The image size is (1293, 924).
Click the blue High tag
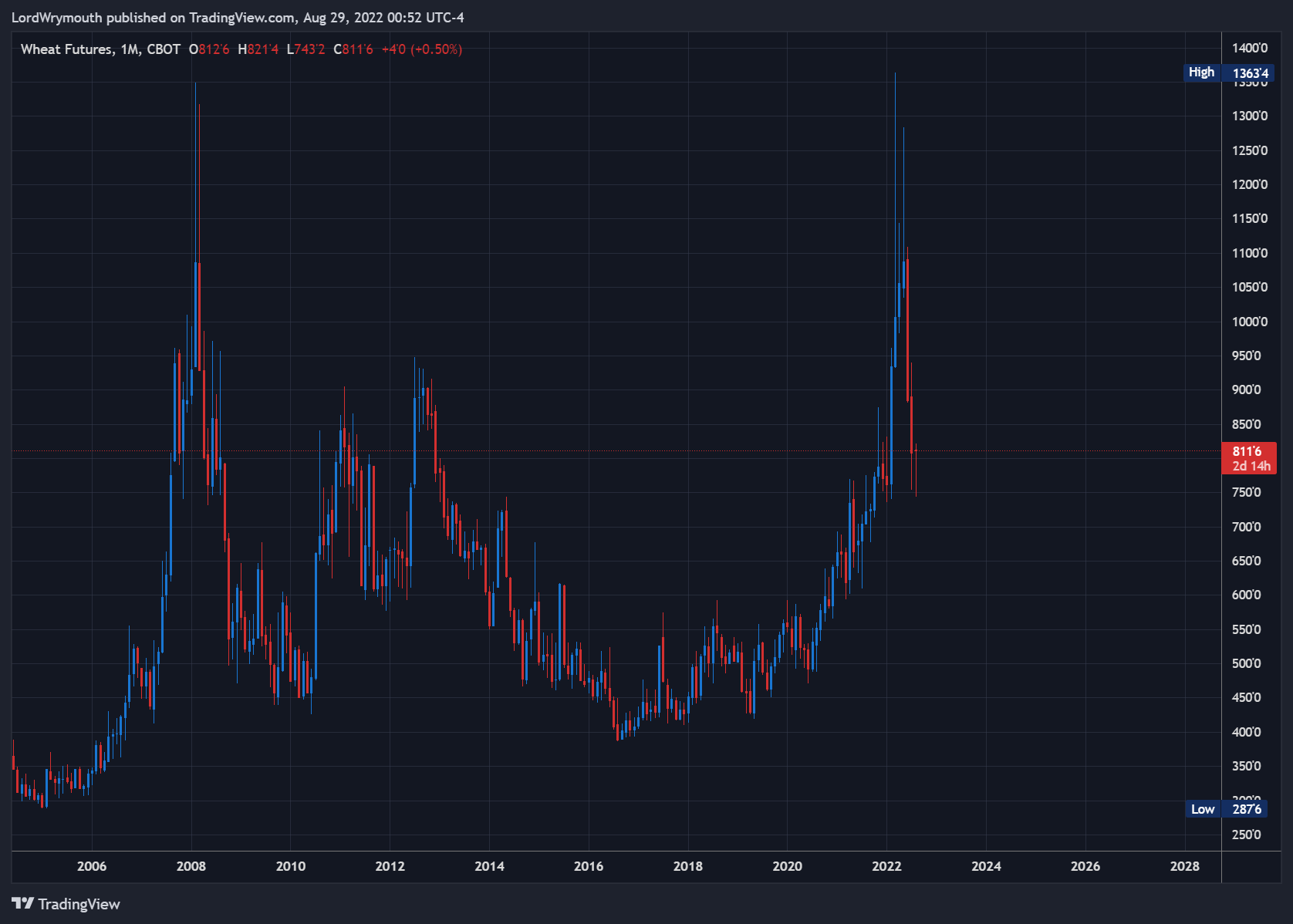(1201, 73)
